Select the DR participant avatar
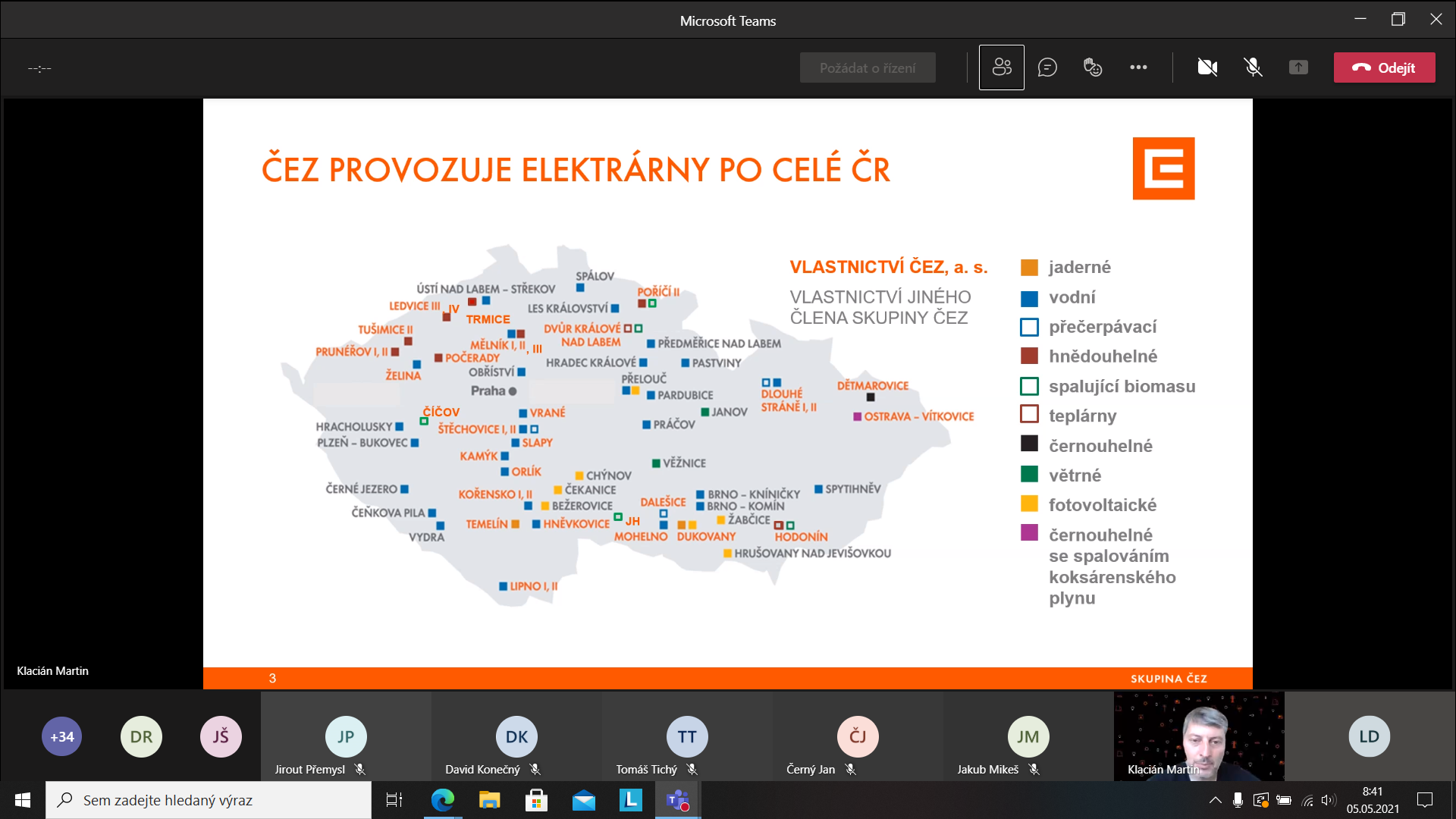1456x819 pixels. point(141,736)
